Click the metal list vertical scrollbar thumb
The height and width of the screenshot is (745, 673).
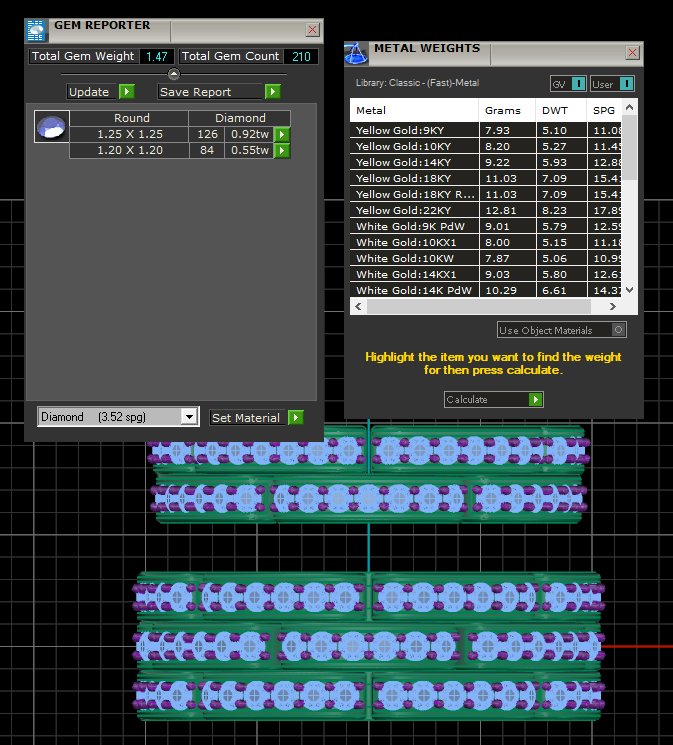[x=630, y=147]
